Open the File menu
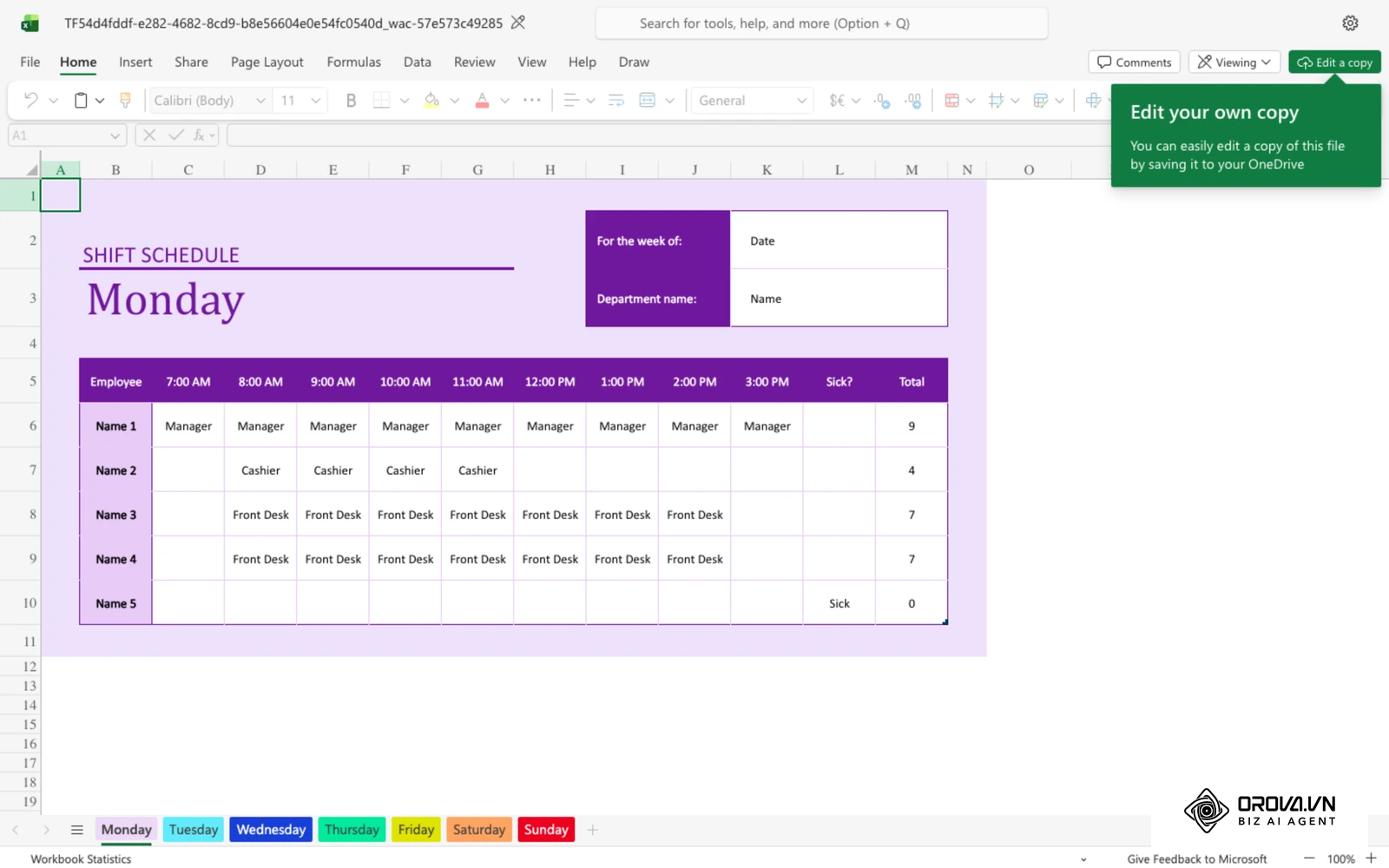Screen dimensions: 1389x868 pos(30,62)
